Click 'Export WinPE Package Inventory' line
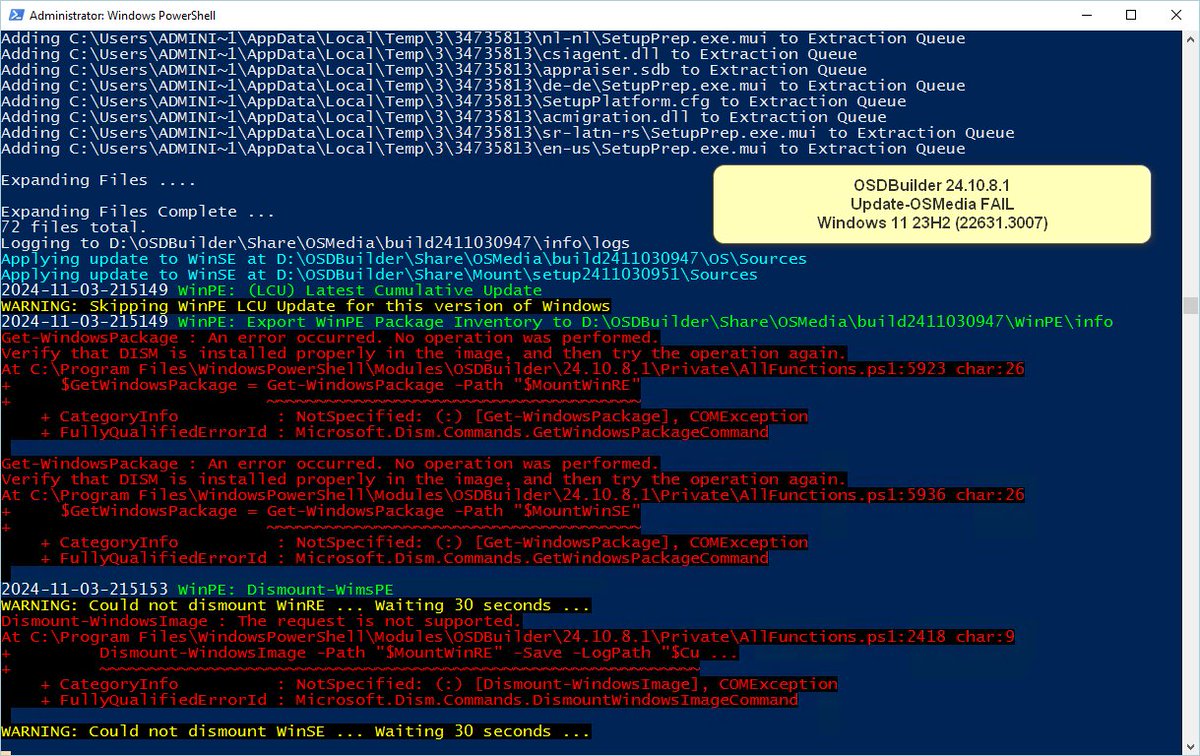Viewport: 1200px width, 756px height. [x=556, y=322]
